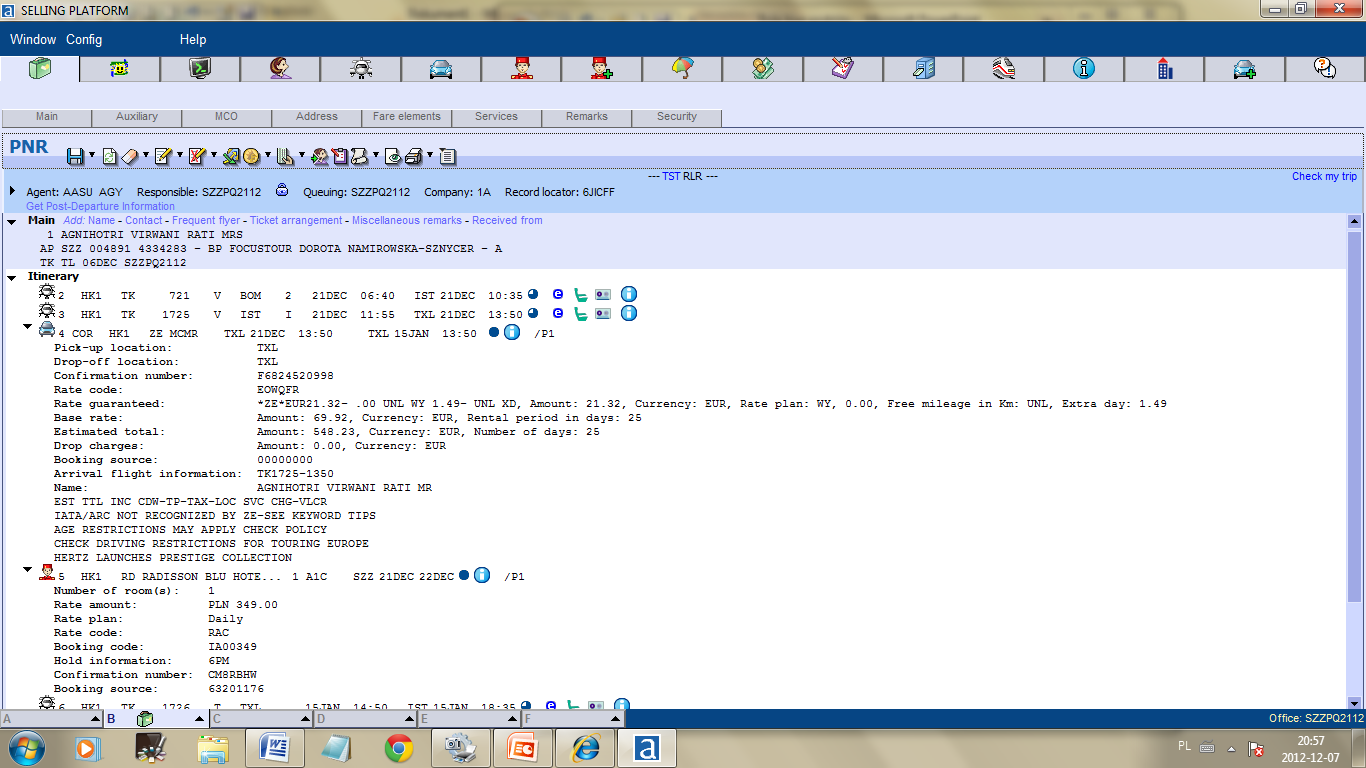
Task: Open the hotel bellboy module icon
Action: click(521, 69)
